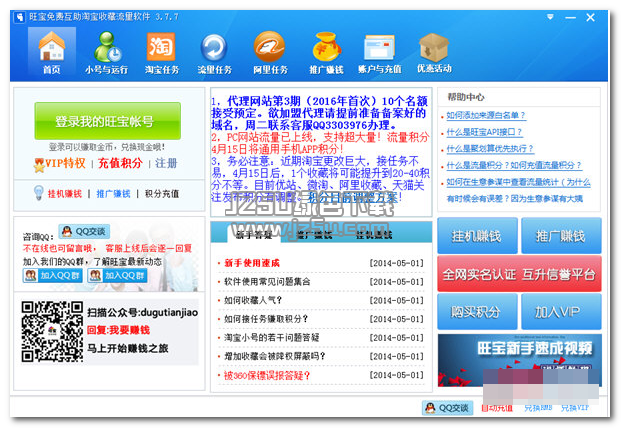Open 淘宝任务 toolbar icon
The image size is (621, 428).
click(x=162, y=52)
